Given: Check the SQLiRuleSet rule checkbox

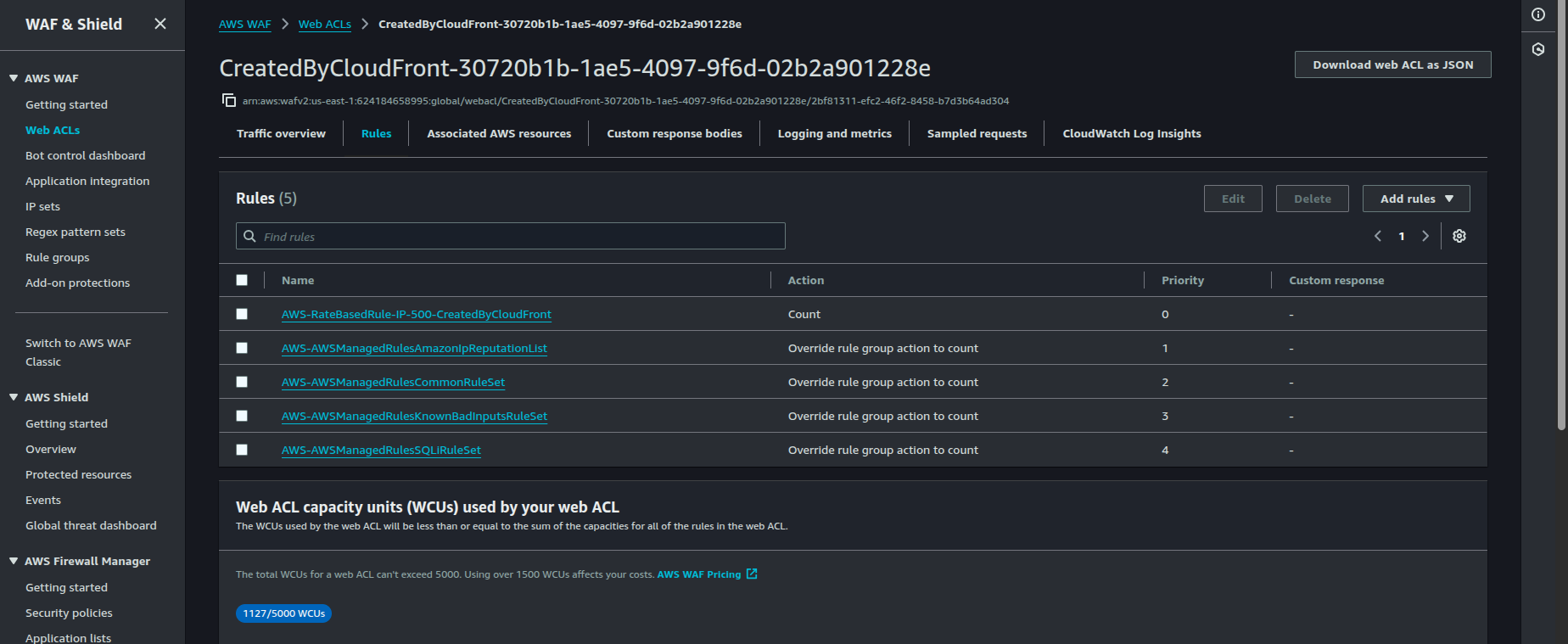Looking at the screenshot, I should click(x=242, y=450).
